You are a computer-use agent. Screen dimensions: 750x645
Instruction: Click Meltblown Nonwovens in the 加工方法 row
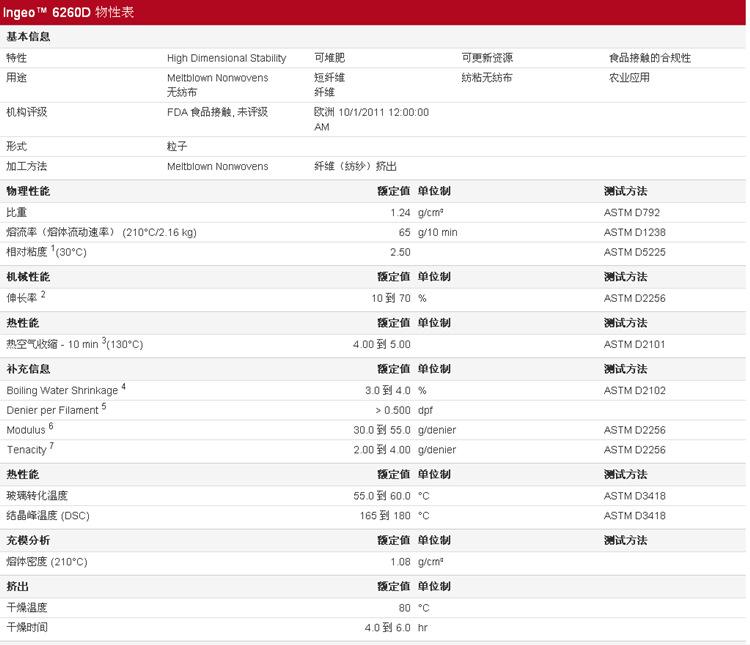coord(217,167)
